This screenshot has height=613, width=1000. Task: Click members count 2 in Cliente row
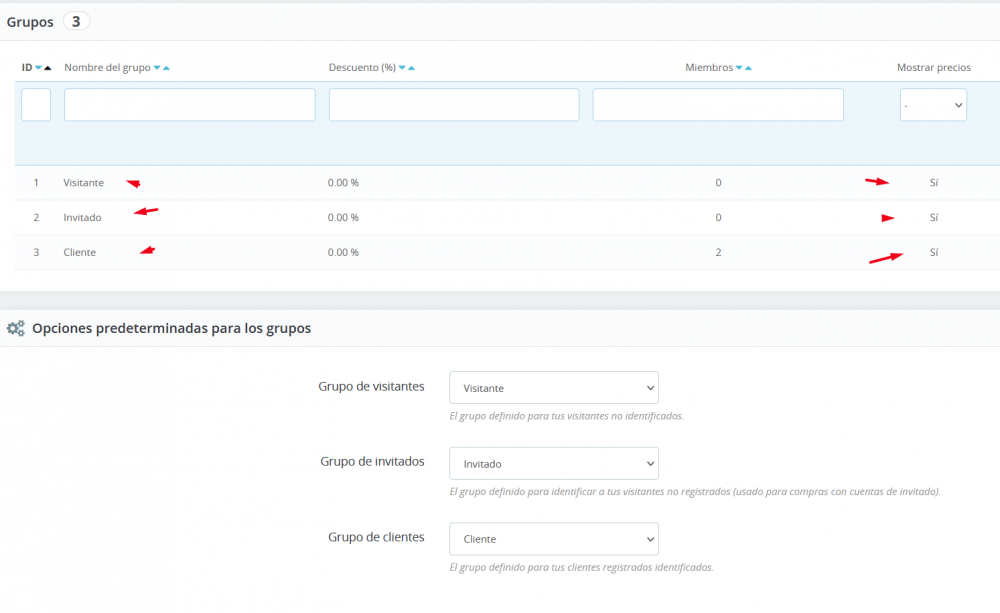(718, 253)
